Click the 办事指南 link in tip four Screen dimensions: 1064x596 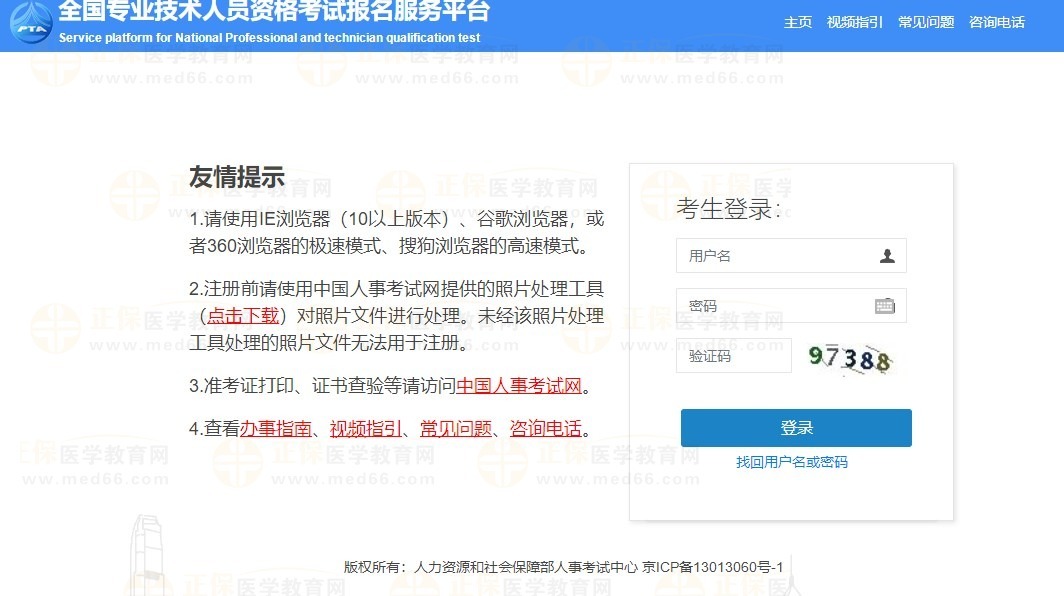pyautogui.click(x=272, y=428)
